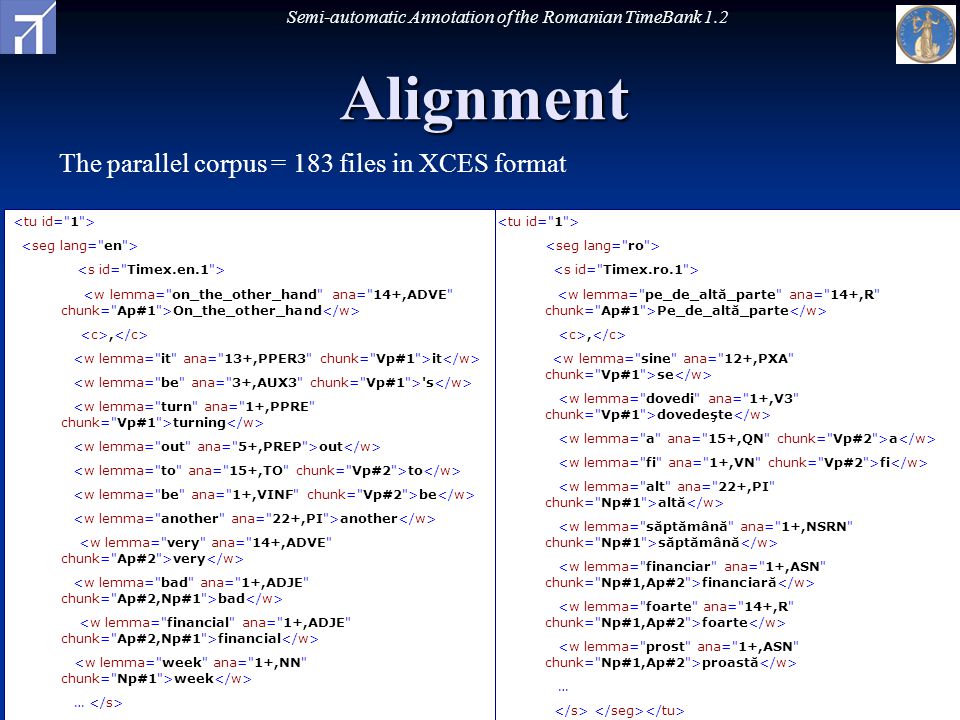This screenshot has width=960, height=720.
Task: Click the line 'The parallel corpus = 183 files in XCES format'
Action: tap(313, 163)
